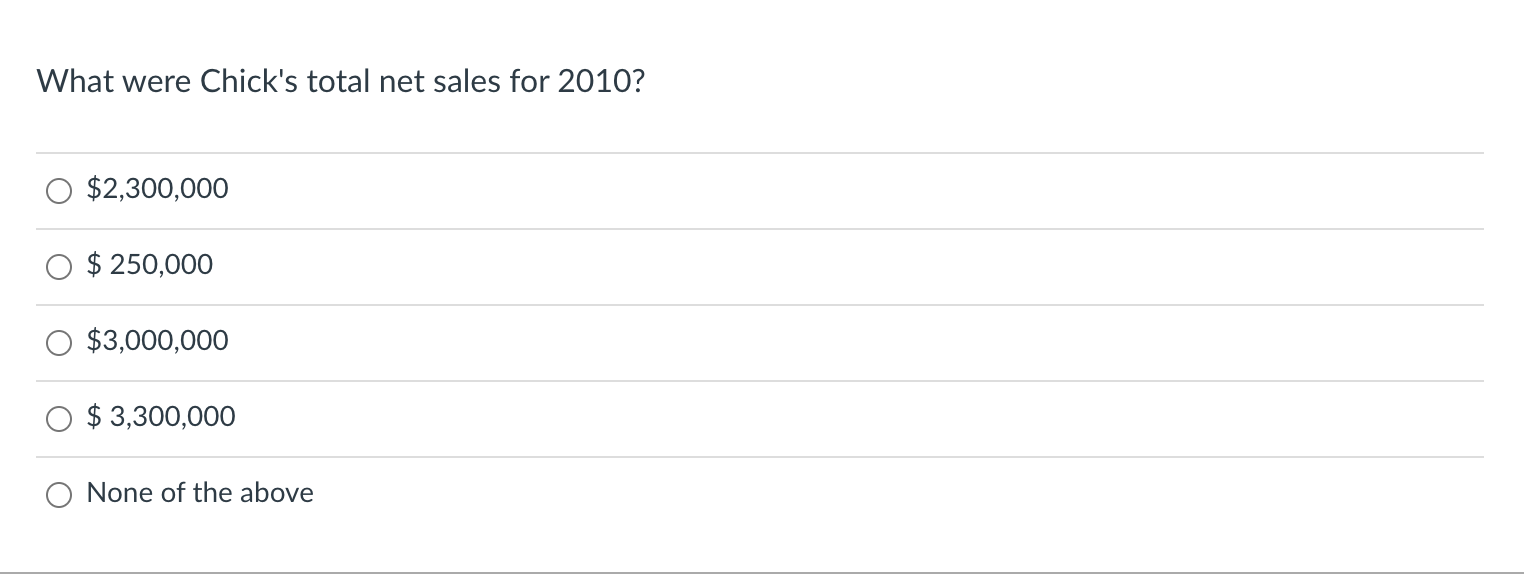1524x576 pixels.
Task: Choose the $3,000,000 radio button
Action: click(x=59, y=342)
